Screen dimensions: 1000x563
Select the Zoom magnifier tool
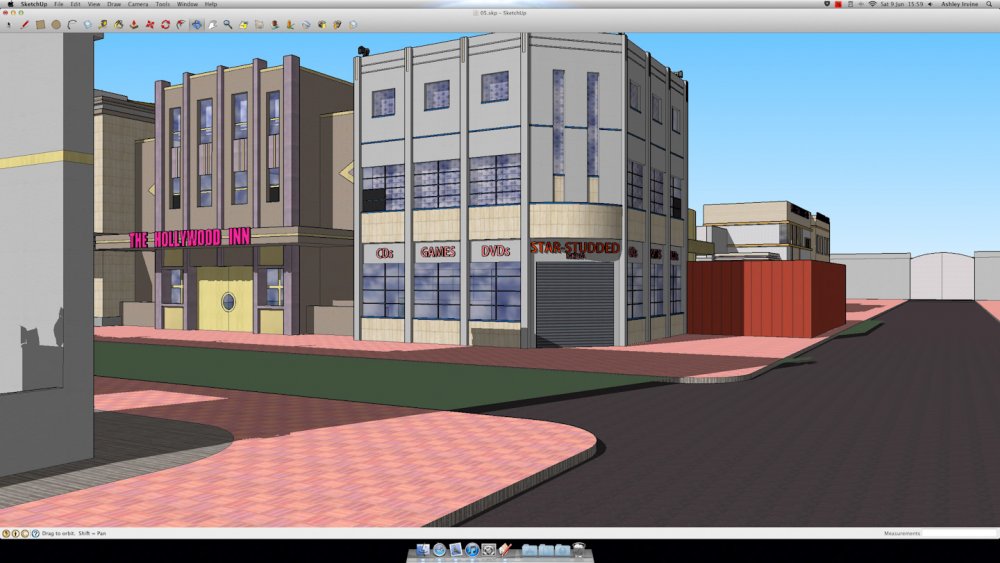(x=228, y=24)
